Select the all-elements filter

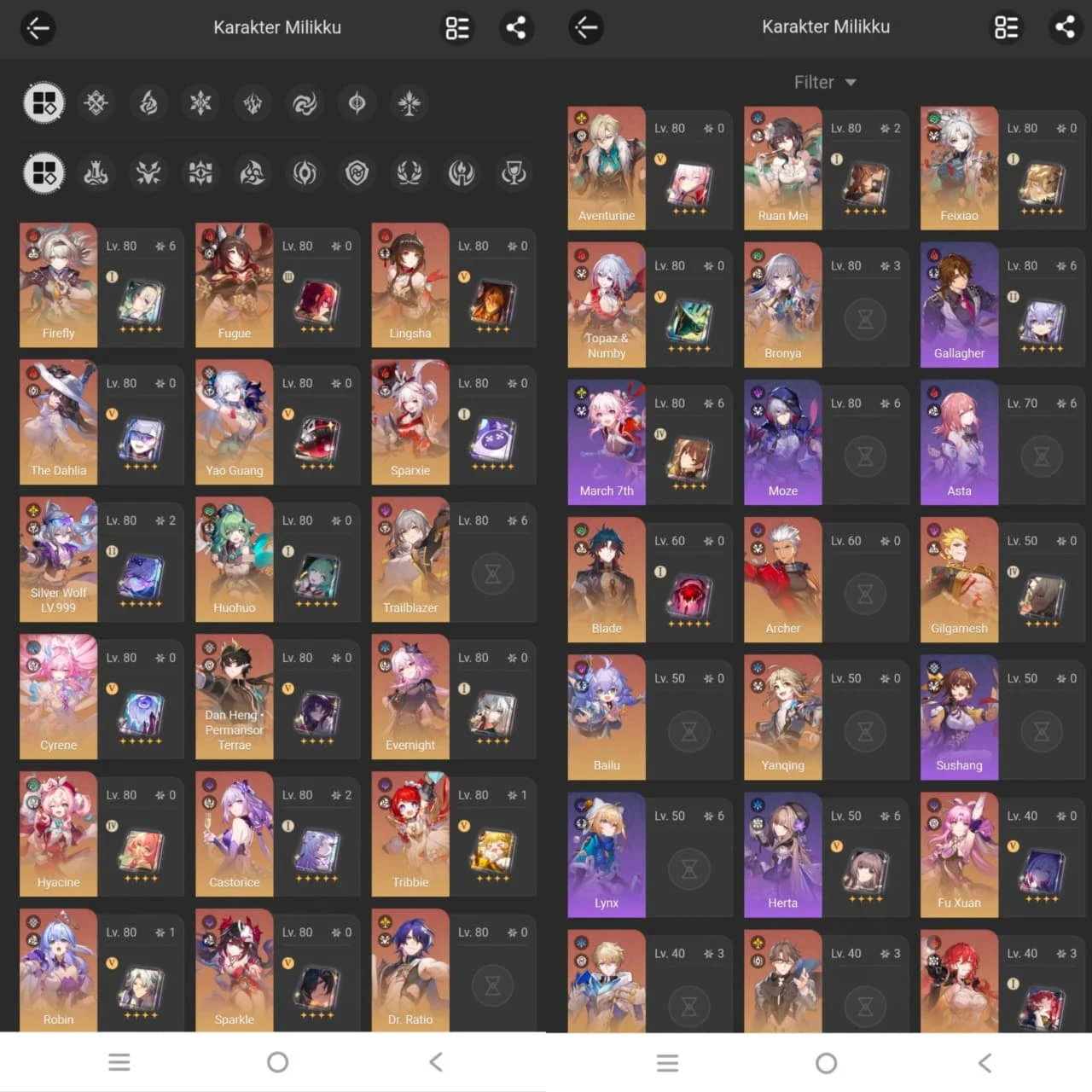(x=44, y=103)
